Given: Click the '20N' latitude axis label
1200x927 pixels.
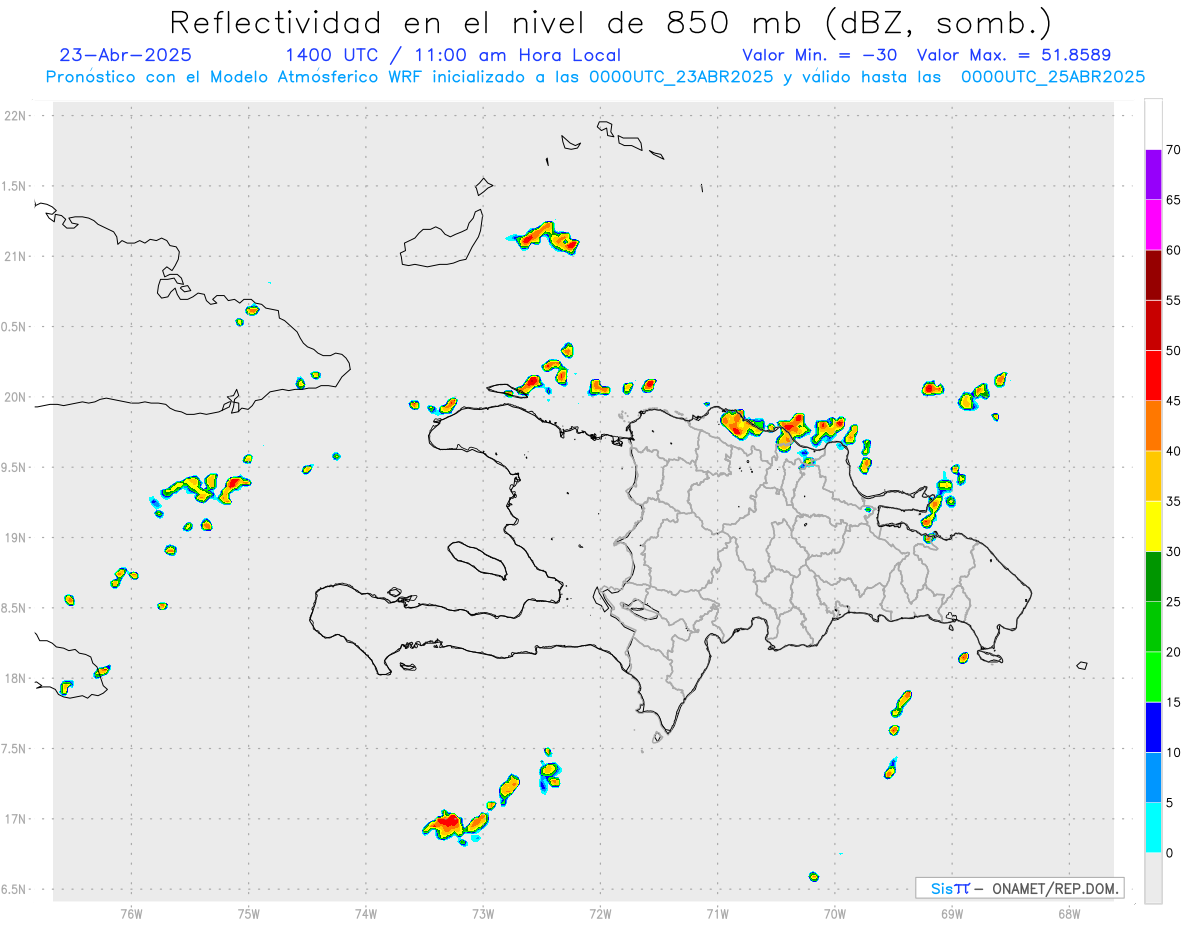Looking at the screenshot, I should pyautogui.click(x=16, y=397).
